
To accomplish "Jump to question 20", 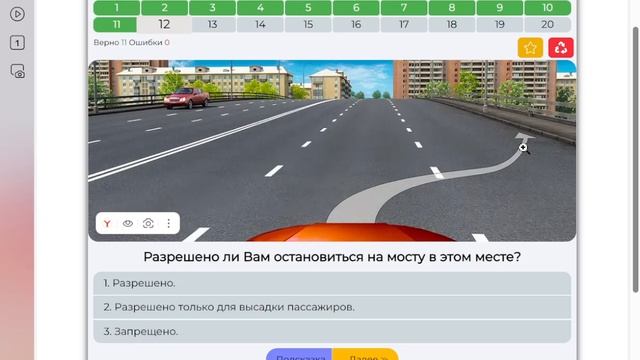I will coord(548,24).
